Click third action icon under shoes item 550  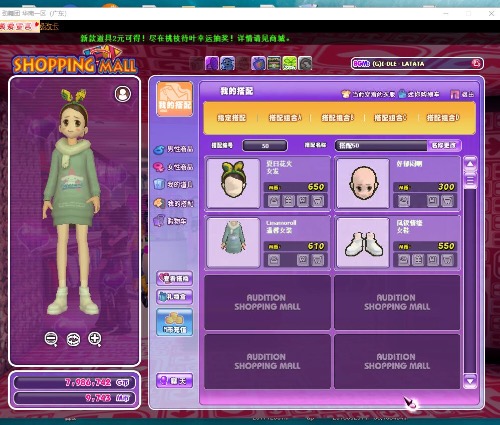pos(433,260)
